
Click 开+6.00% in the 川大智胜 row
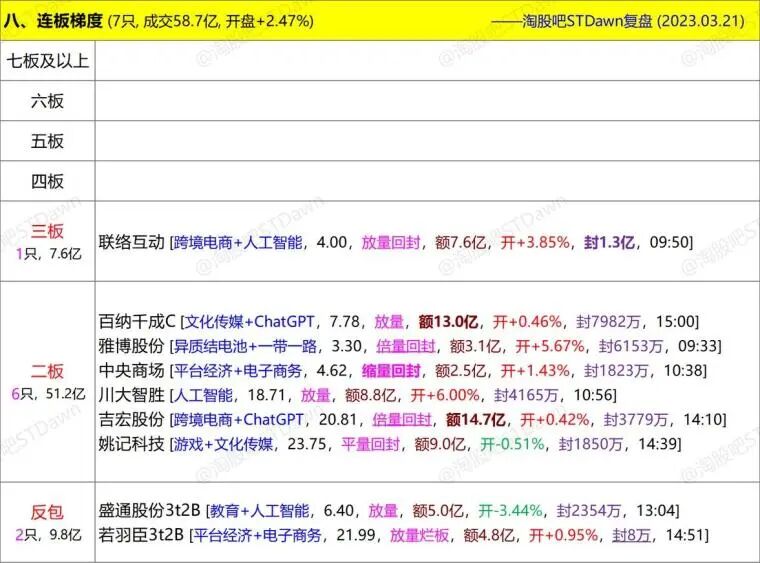pos(445,395)
